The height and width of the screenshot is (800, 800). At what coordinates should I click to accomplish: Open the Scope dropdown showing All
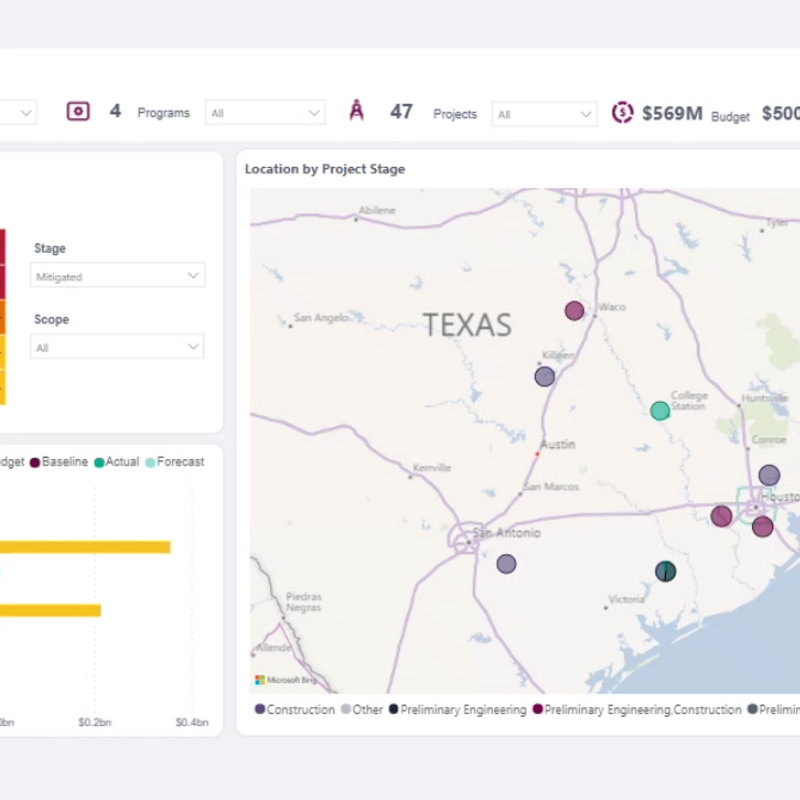click(117, 347)
